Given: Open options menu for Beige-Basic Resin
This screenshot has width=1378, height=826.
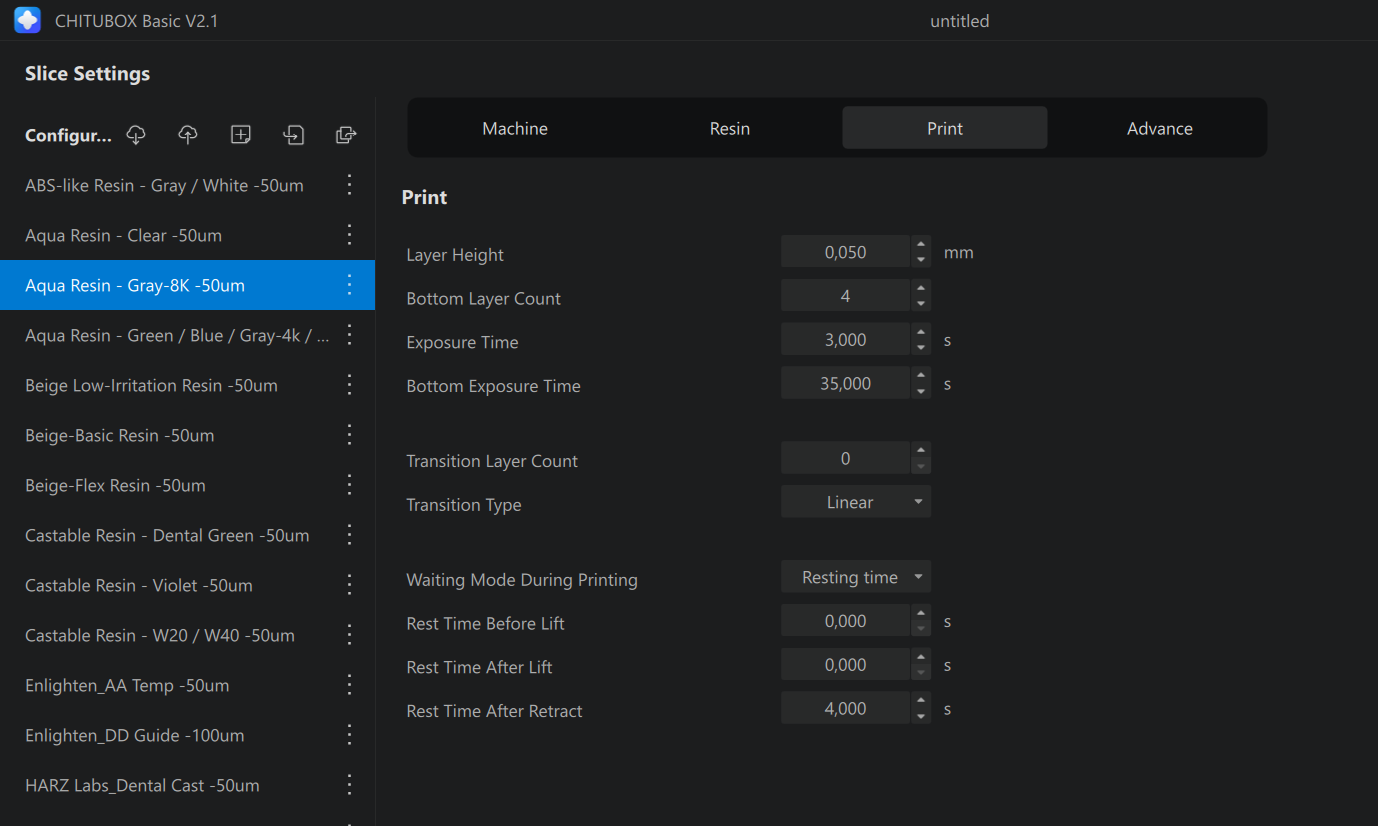Looking at the screenshot, I should pos(349,435).
